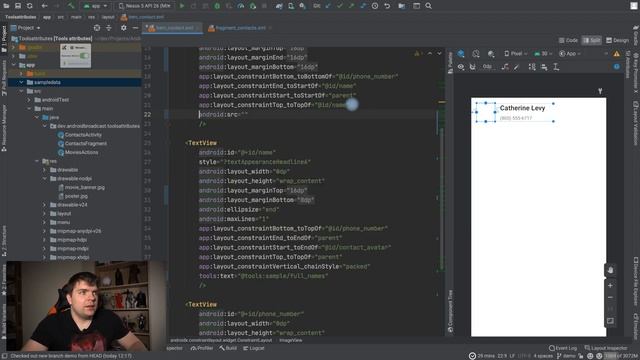Click the Open file icon in the main toolbar
Screen dimensions: 640x360
(x=6, y=6)
